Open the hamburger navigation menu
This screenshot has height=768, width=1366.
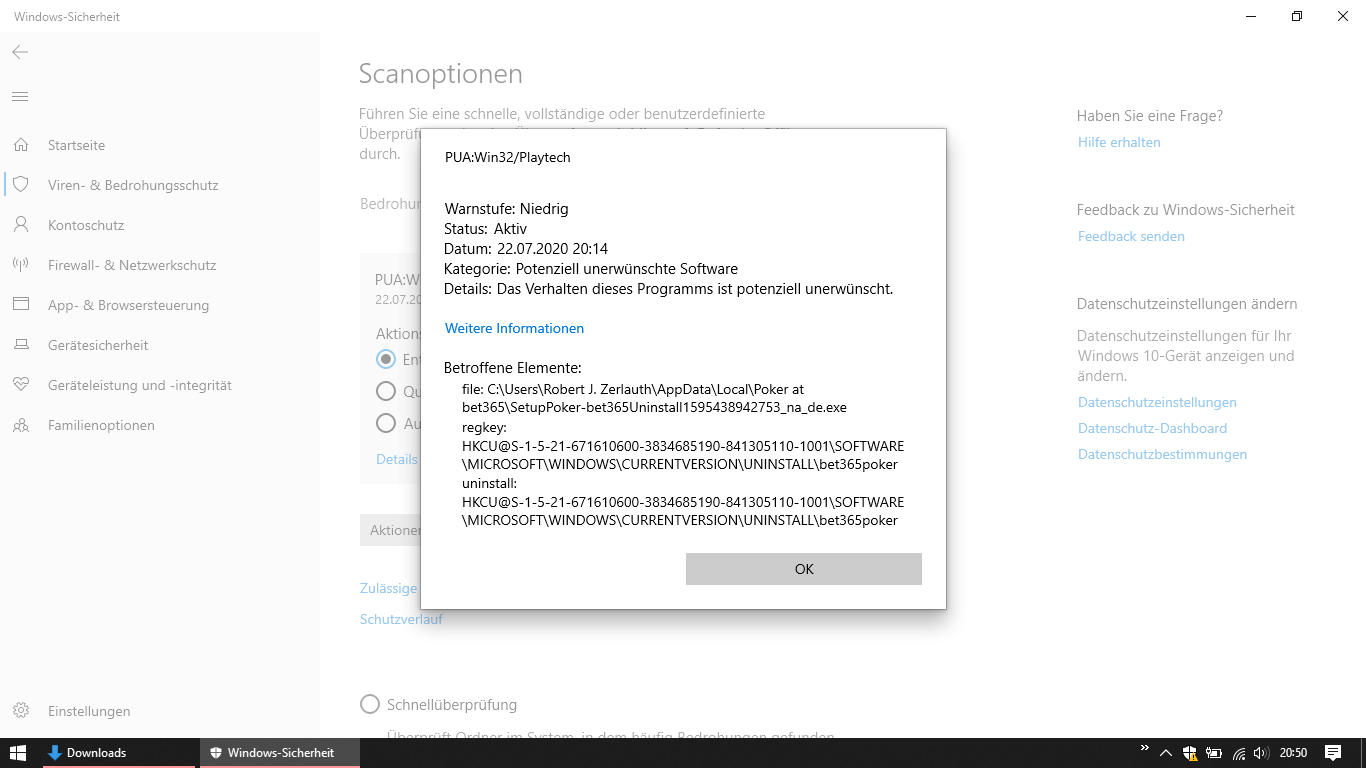[20, 96]
